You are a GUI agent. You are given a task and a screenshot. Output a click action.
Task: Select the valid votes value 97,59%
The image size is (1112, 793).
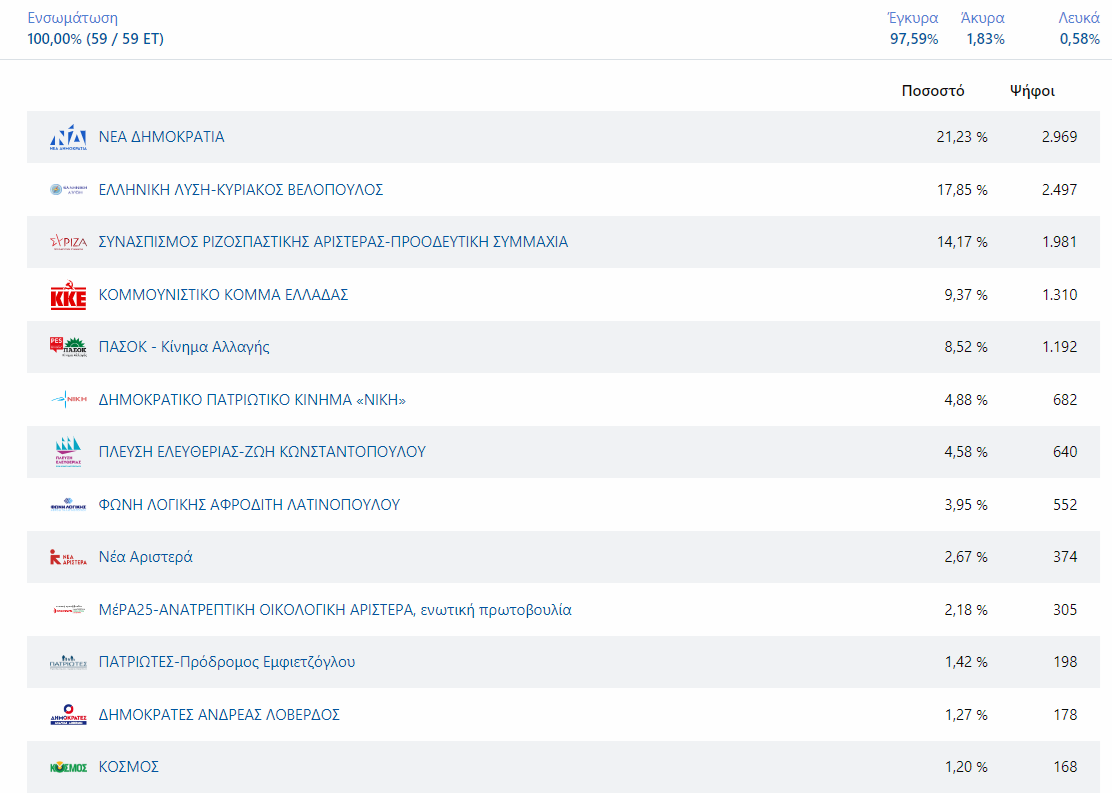(x=914, y=39)
